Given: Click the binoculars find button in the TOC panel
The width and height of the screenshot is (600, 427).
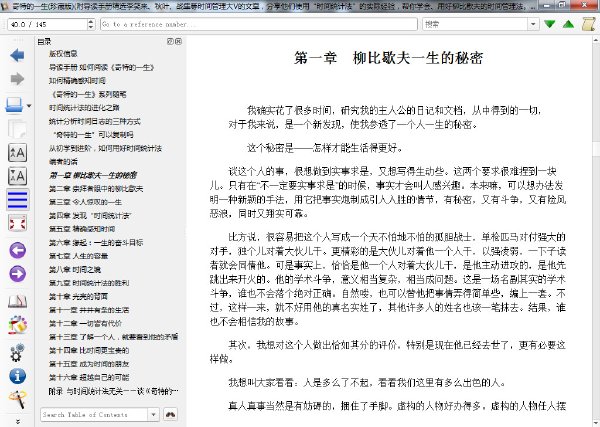Looking at the screenshot, I should pyautogui.click(x=170, y=414).
